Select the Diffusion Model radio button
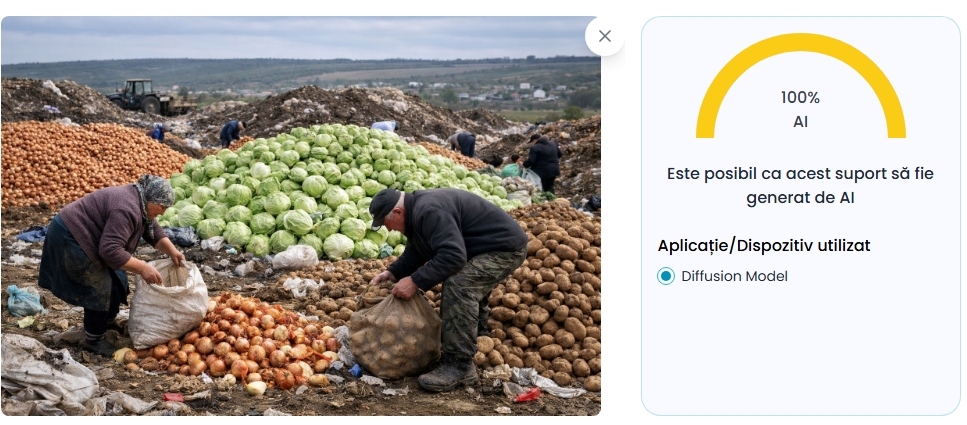This screenshot has width=967, height=425. [666, 276]
